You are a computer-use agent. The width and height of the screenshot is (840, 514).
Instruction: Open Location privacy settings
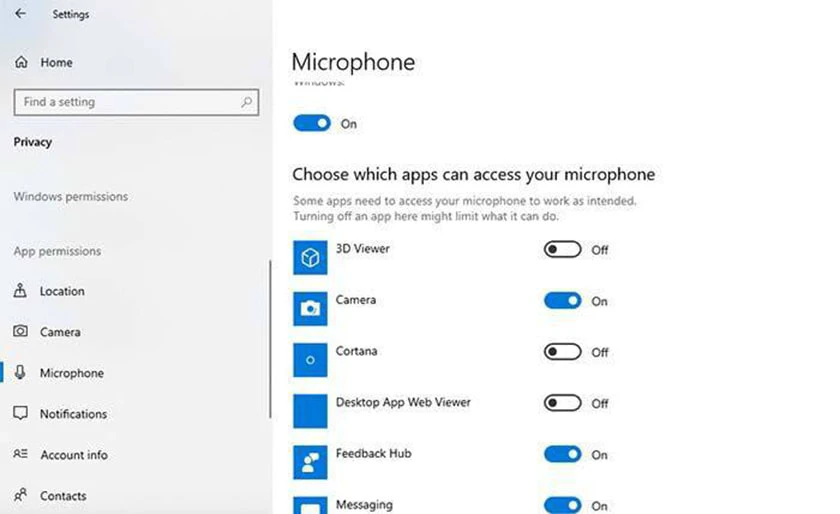pos(62,291)
